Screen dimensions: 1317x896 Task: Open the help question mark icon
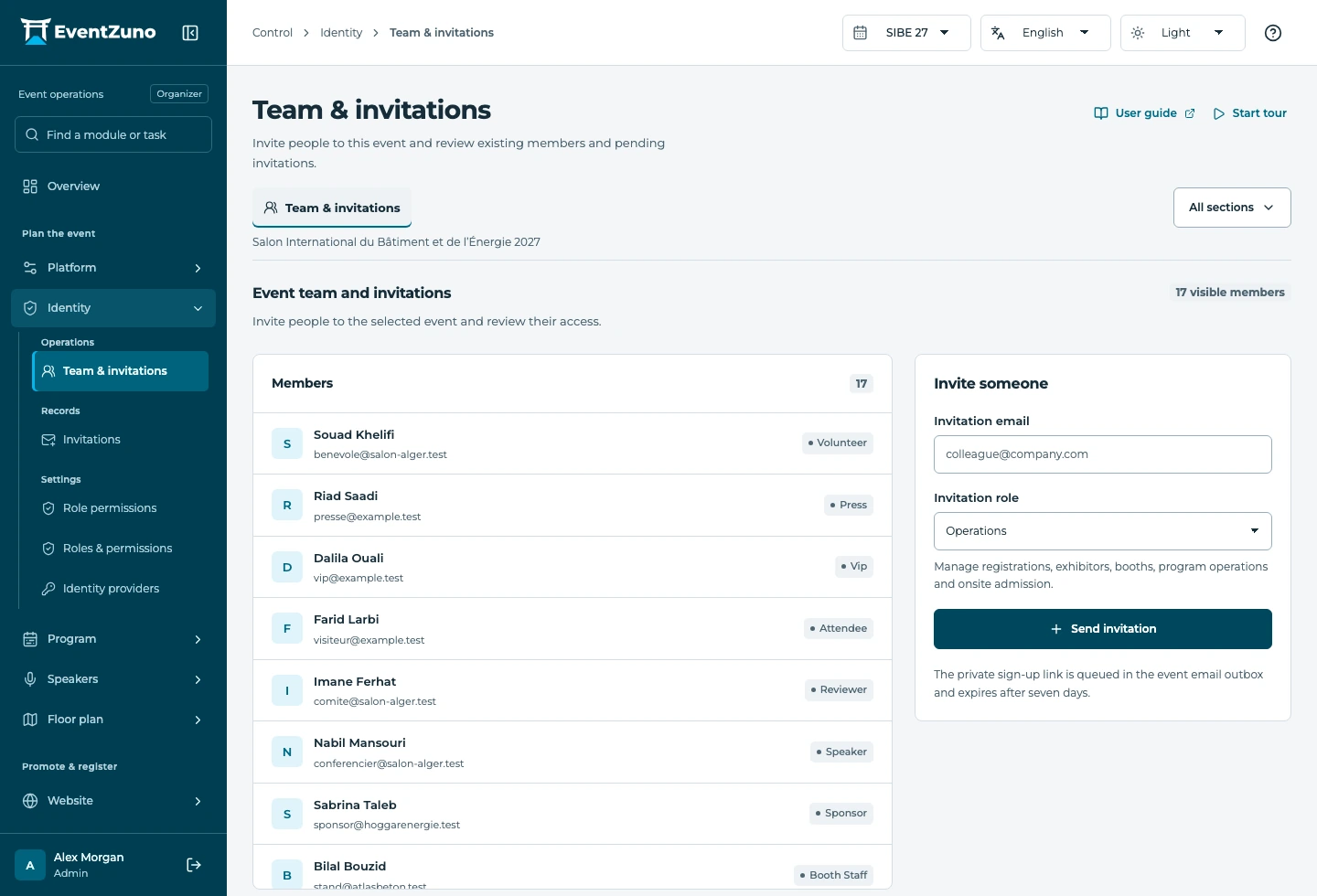pos(1272,33)
